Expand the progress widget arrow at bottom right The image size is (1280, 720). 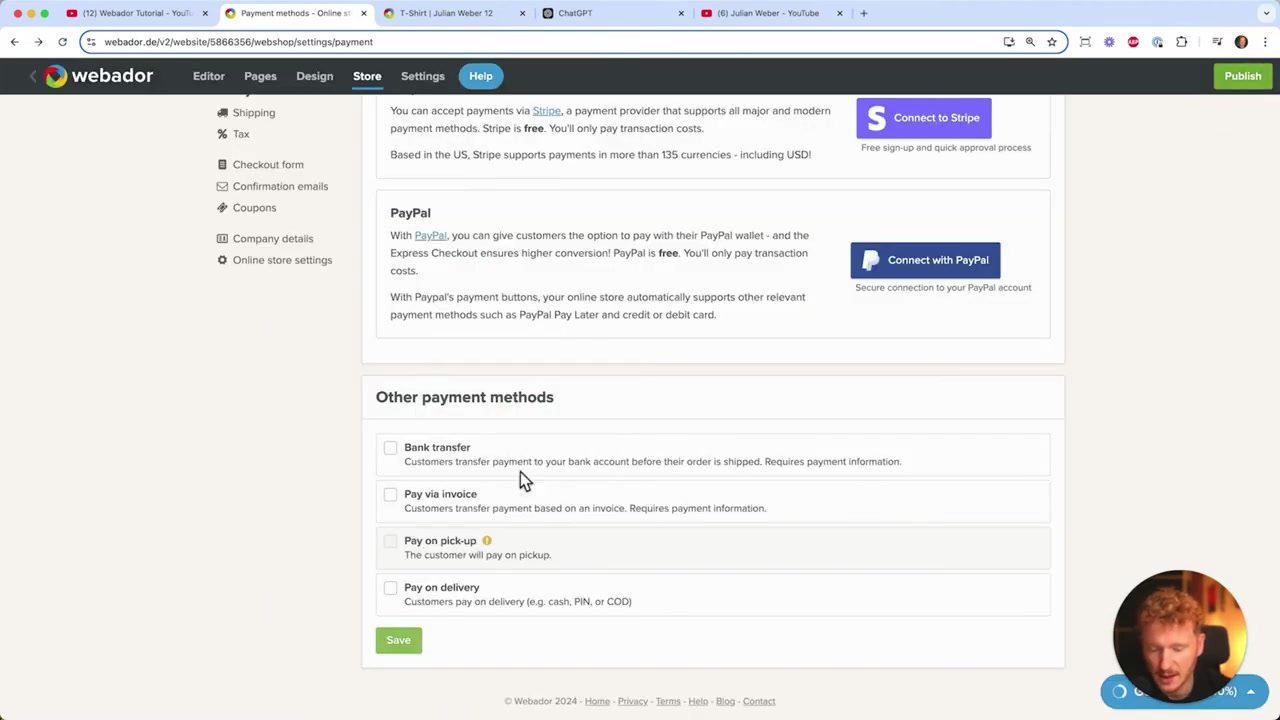pyautogui.click(x=1250, y=692)
